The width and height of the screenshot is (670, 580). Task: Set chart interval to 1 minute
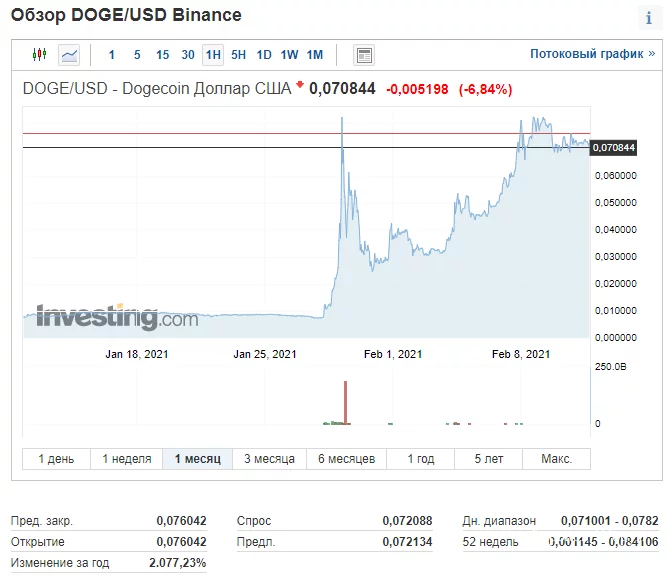[x=112, y=55]
